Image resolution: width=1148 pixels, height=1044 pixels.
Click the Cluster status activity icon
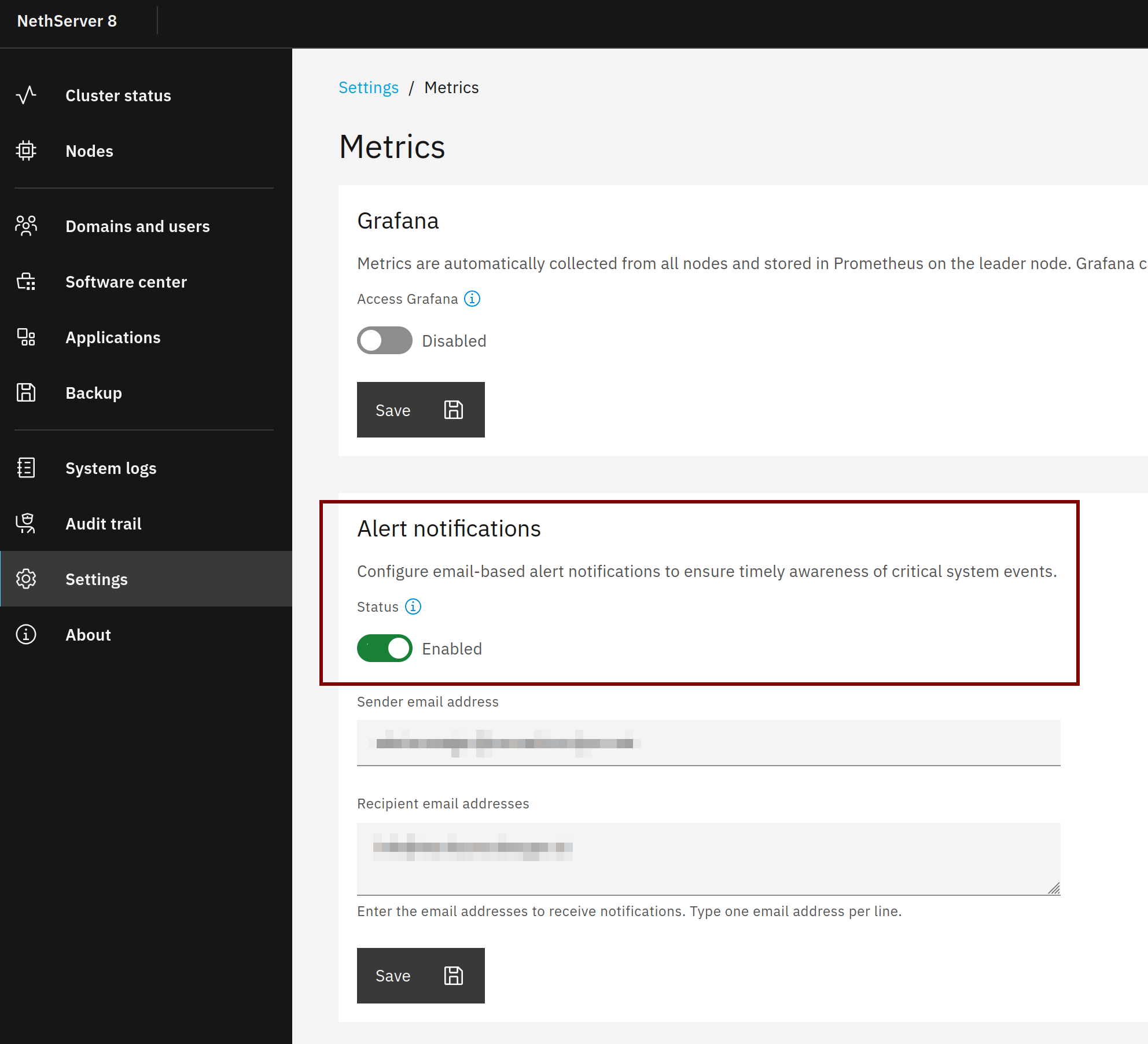click(x=26, y=95)
